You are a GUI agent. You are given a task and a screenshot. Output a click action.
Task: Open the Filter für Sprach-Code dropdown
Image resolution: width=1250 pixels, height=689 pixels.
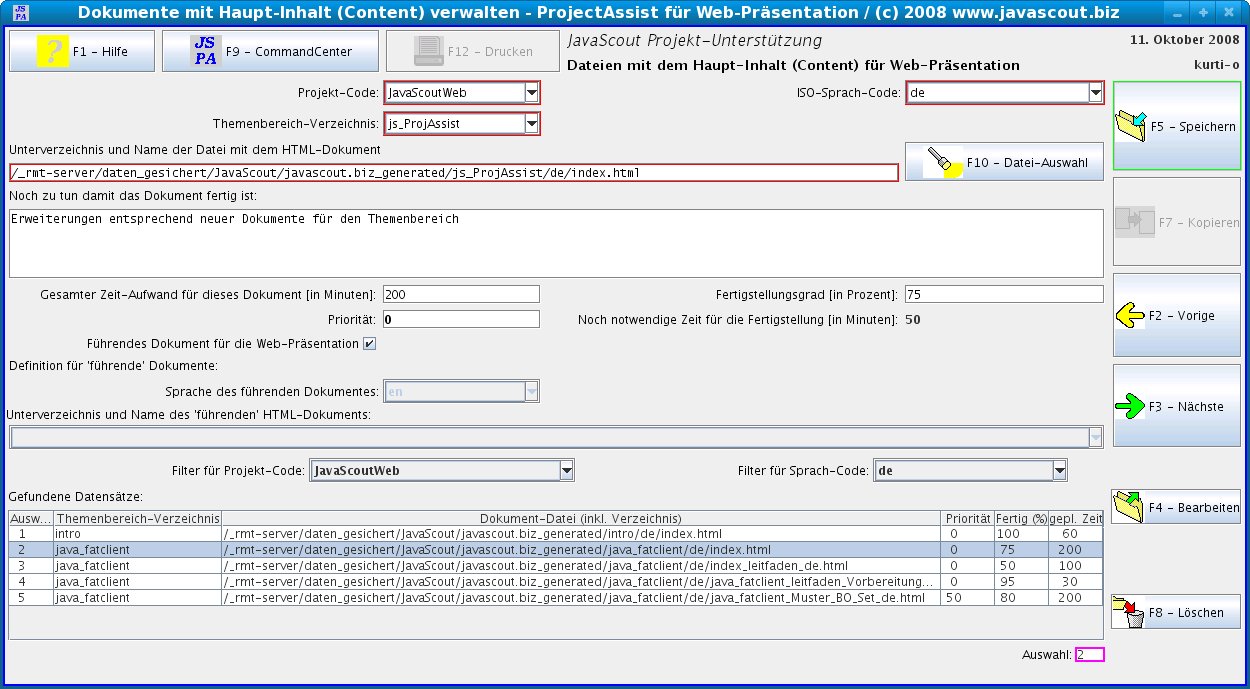coord(1058,471)
